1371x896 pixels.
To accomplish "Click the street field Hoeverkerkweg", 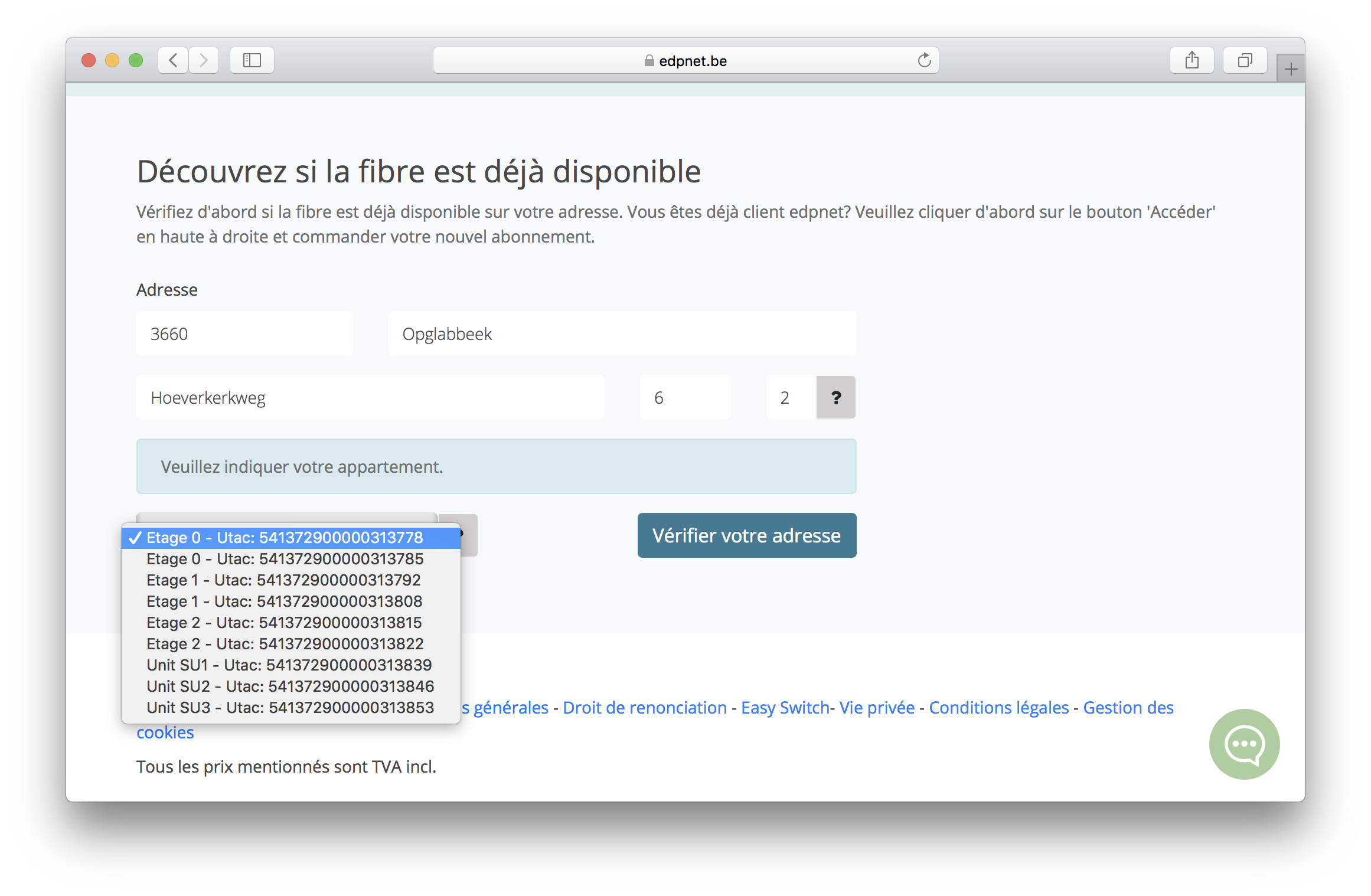I will pos(370,397).
